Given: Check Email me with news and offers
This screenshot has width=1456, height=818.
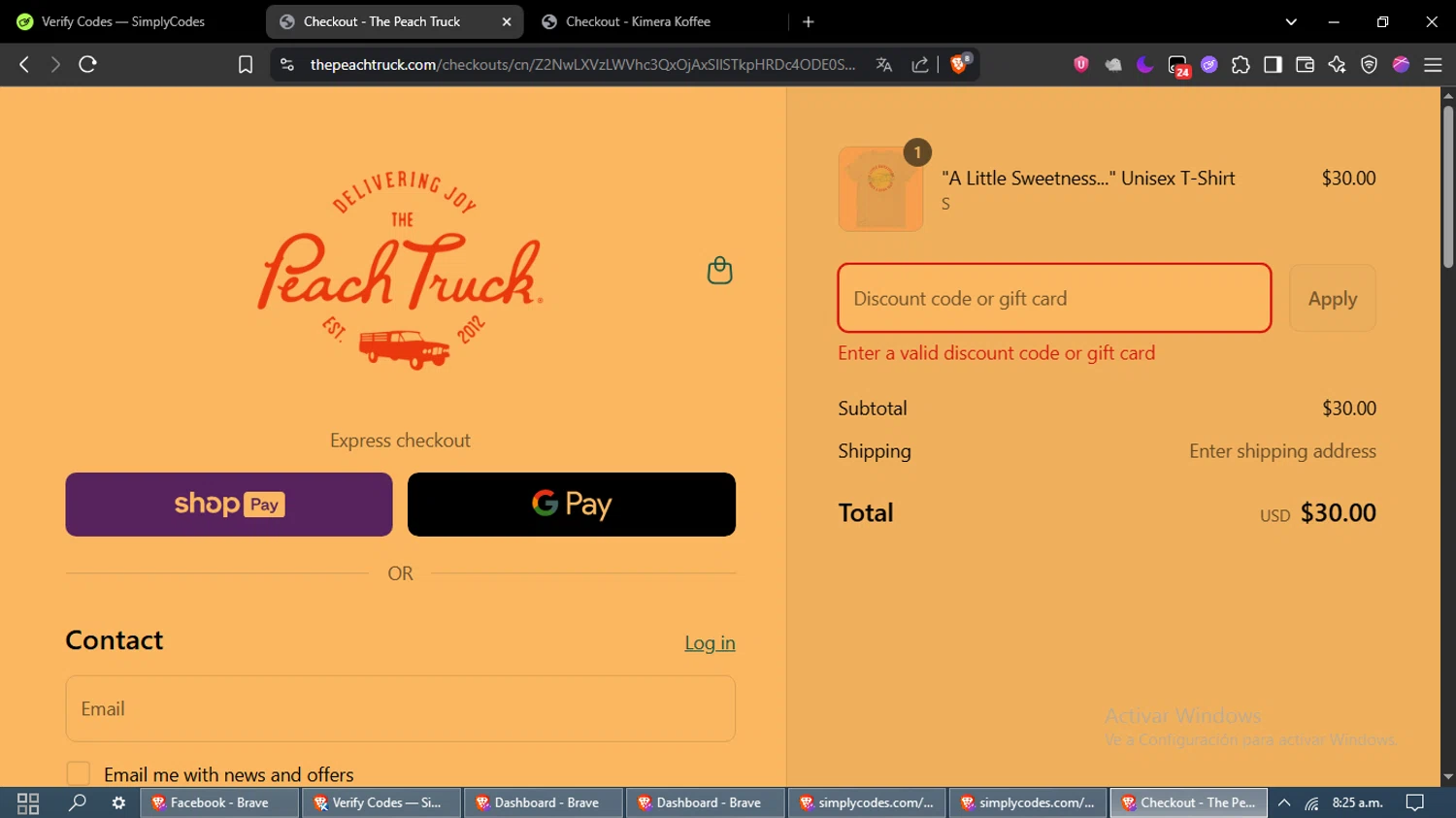Looking at the screenshot, I should tap(79, 773).
